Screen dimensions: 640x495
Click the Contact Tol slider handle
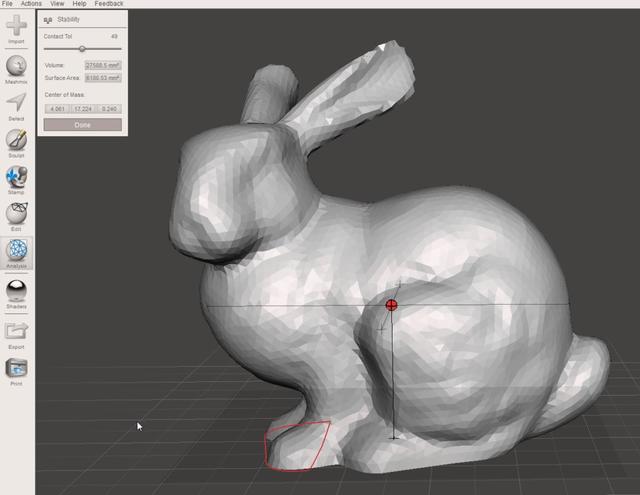coord(82,48)
